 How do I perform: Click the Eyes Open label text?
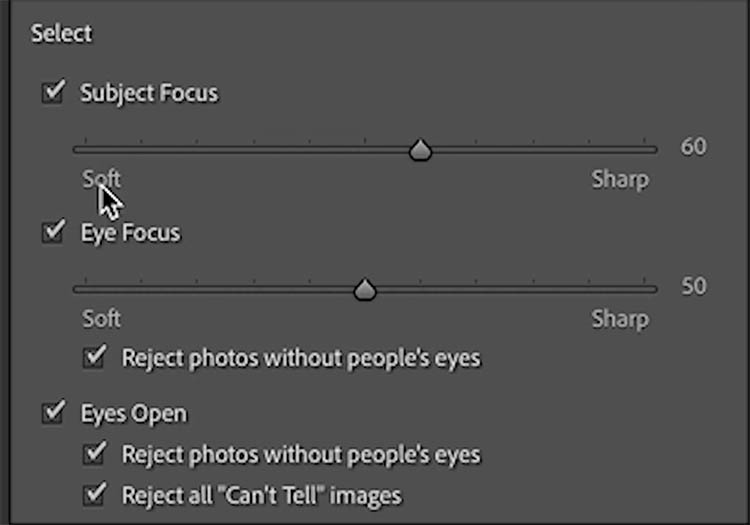point(134,413)
